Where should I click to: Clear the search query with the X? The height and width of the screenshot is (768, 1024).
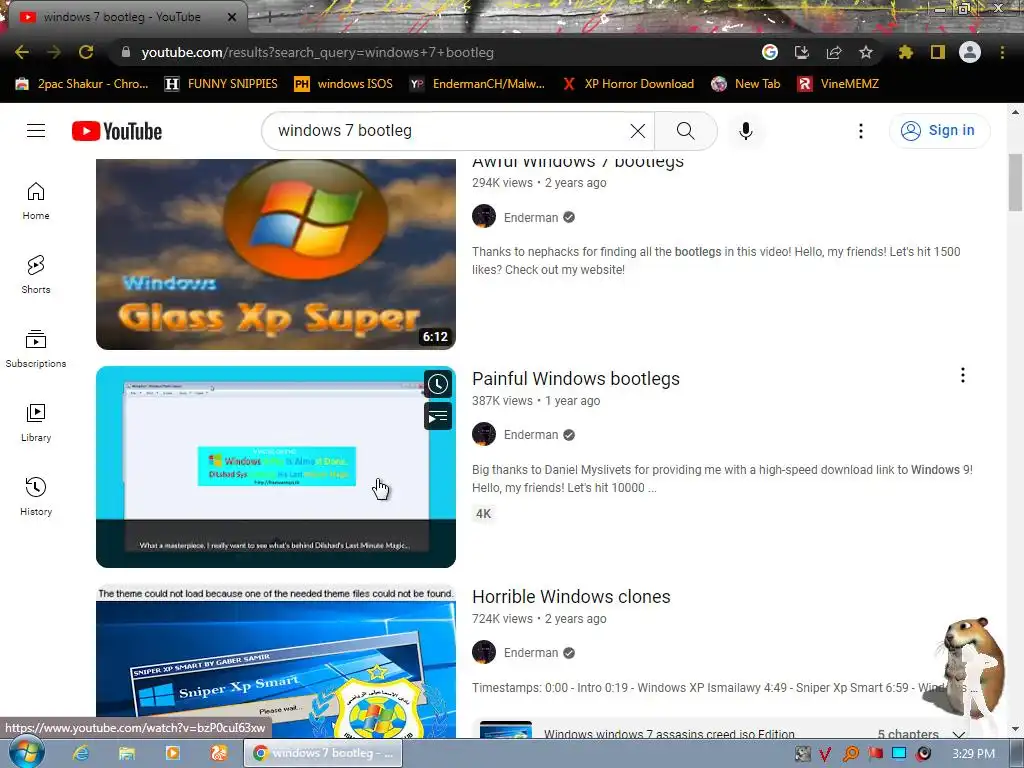coord(638,131)
